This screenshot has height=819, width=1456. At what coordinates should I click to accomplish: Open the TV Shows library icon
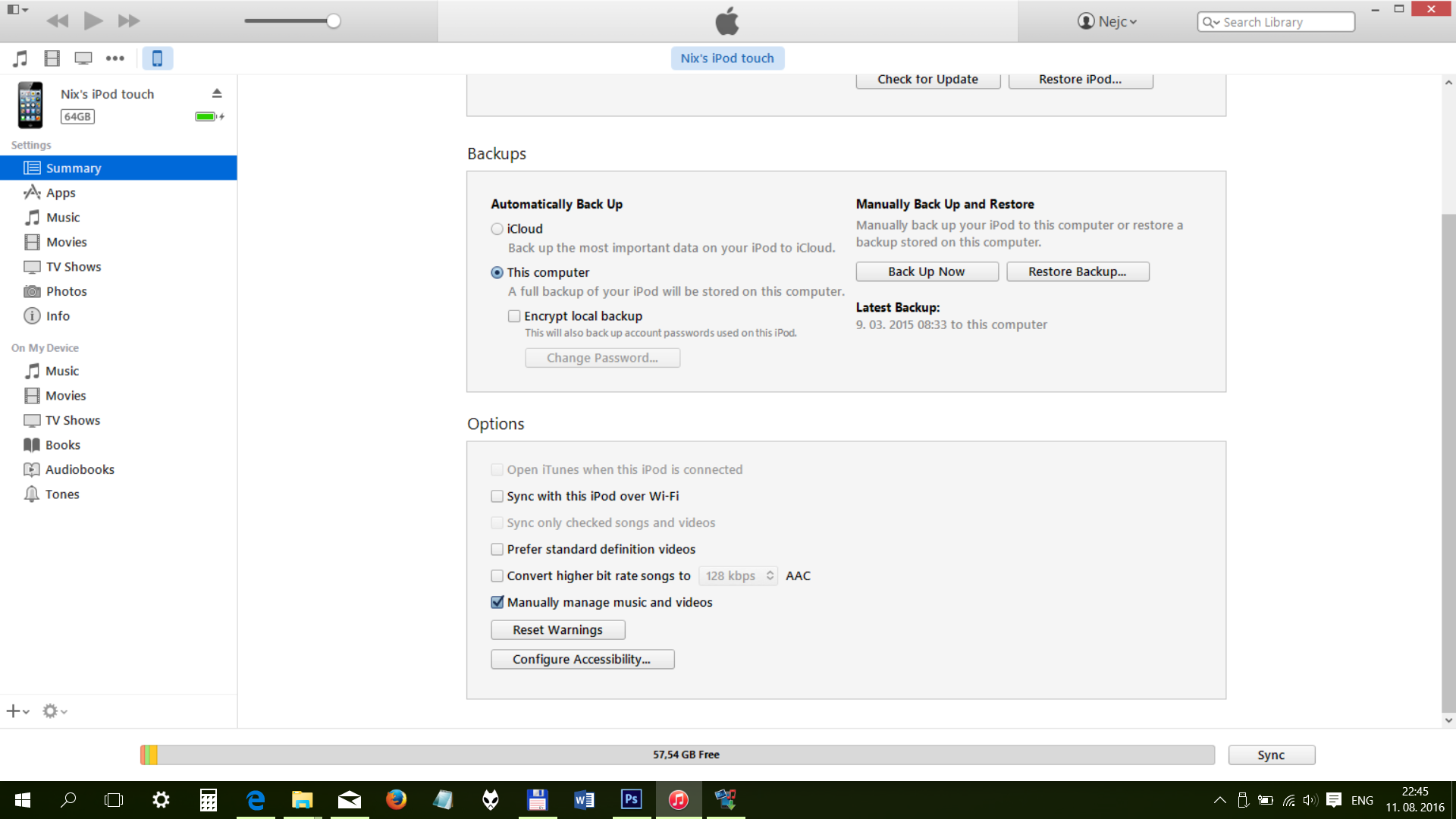pos(83,58)
